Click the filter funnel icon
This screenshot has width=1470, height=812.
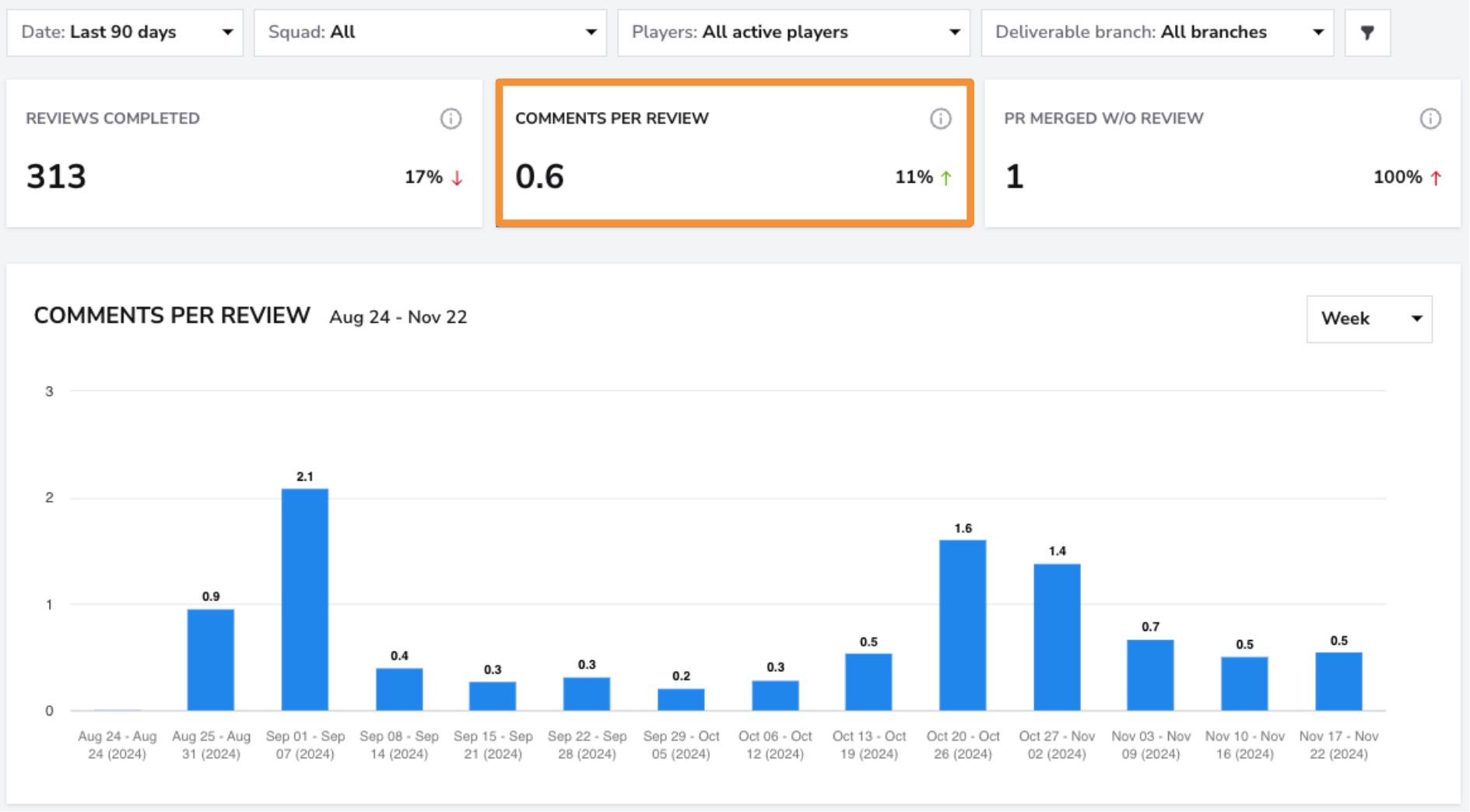[1367, 33]
